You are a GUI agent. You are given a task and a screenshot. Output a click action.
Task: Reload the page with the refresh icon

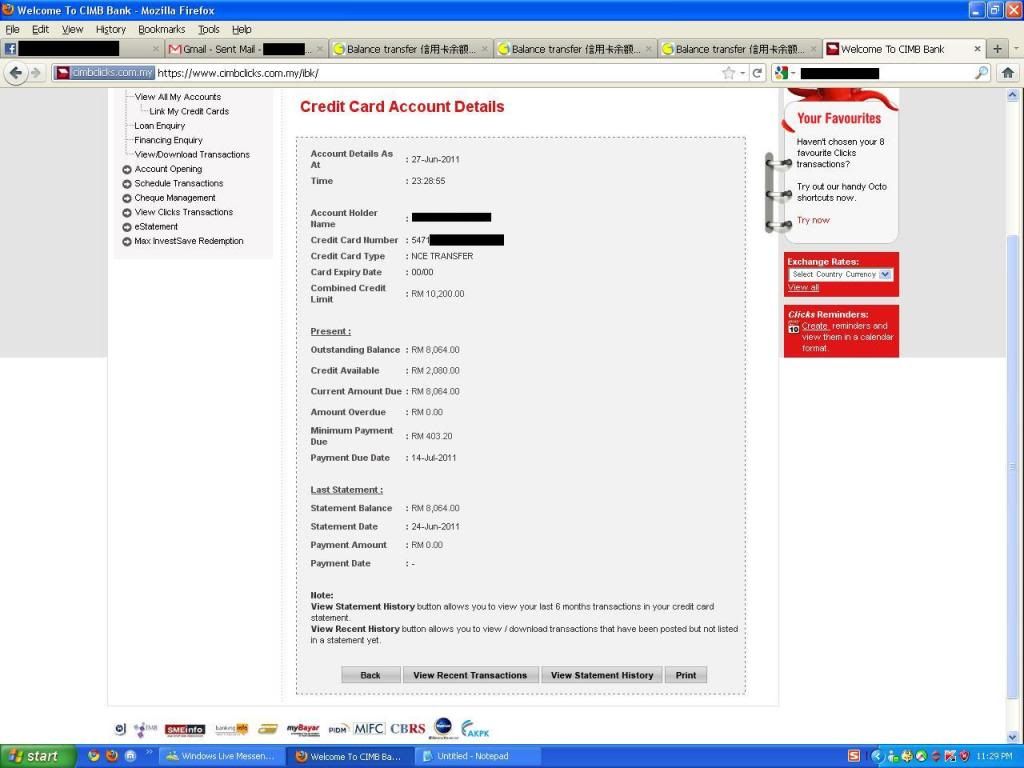click(x=758, y=73)
